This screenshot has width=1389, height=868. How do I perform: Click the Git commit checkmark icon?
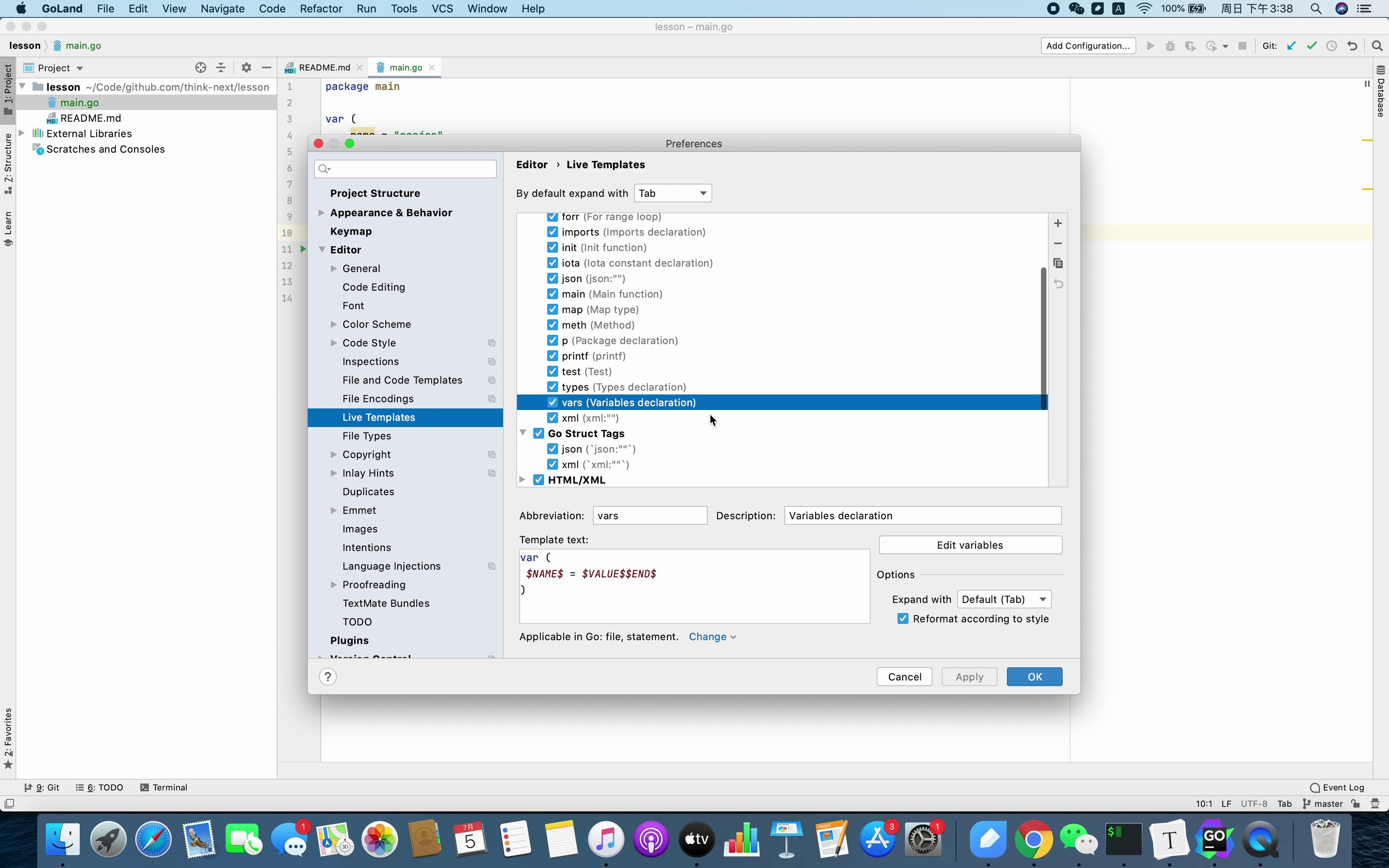(x=1311, y=46)
